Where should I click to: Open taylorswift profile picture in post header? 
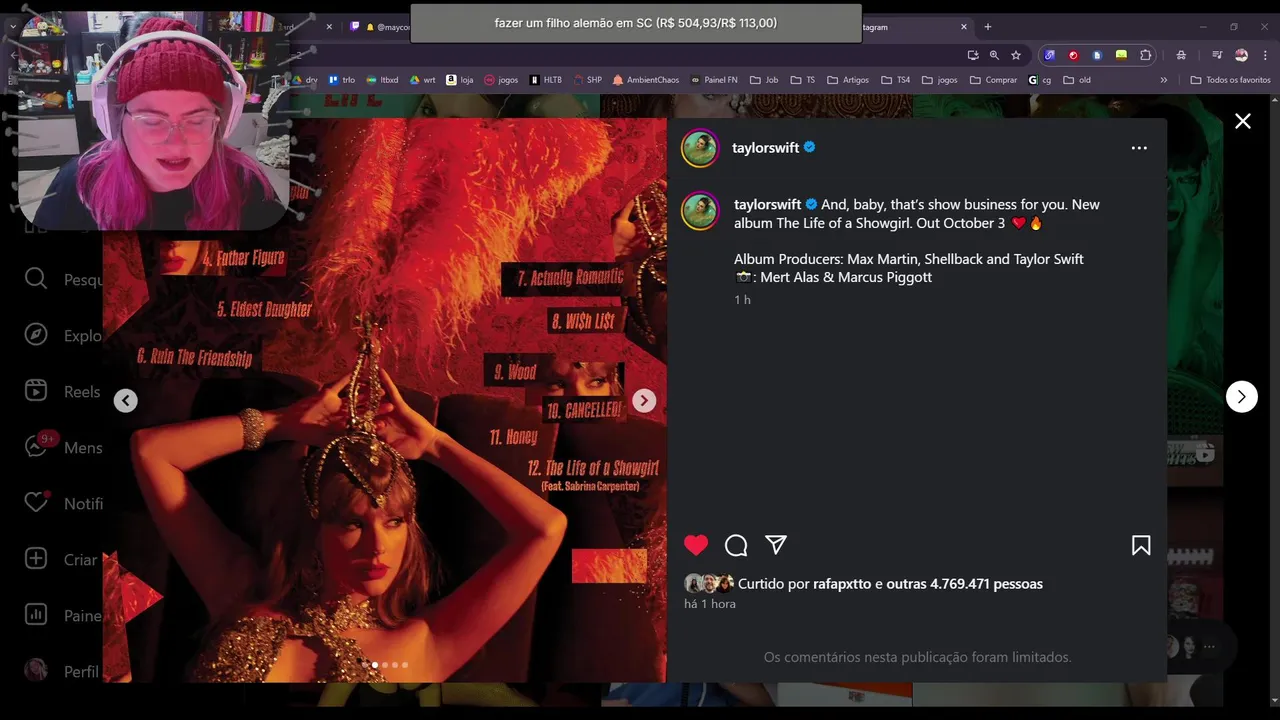[x=700, y=148]
